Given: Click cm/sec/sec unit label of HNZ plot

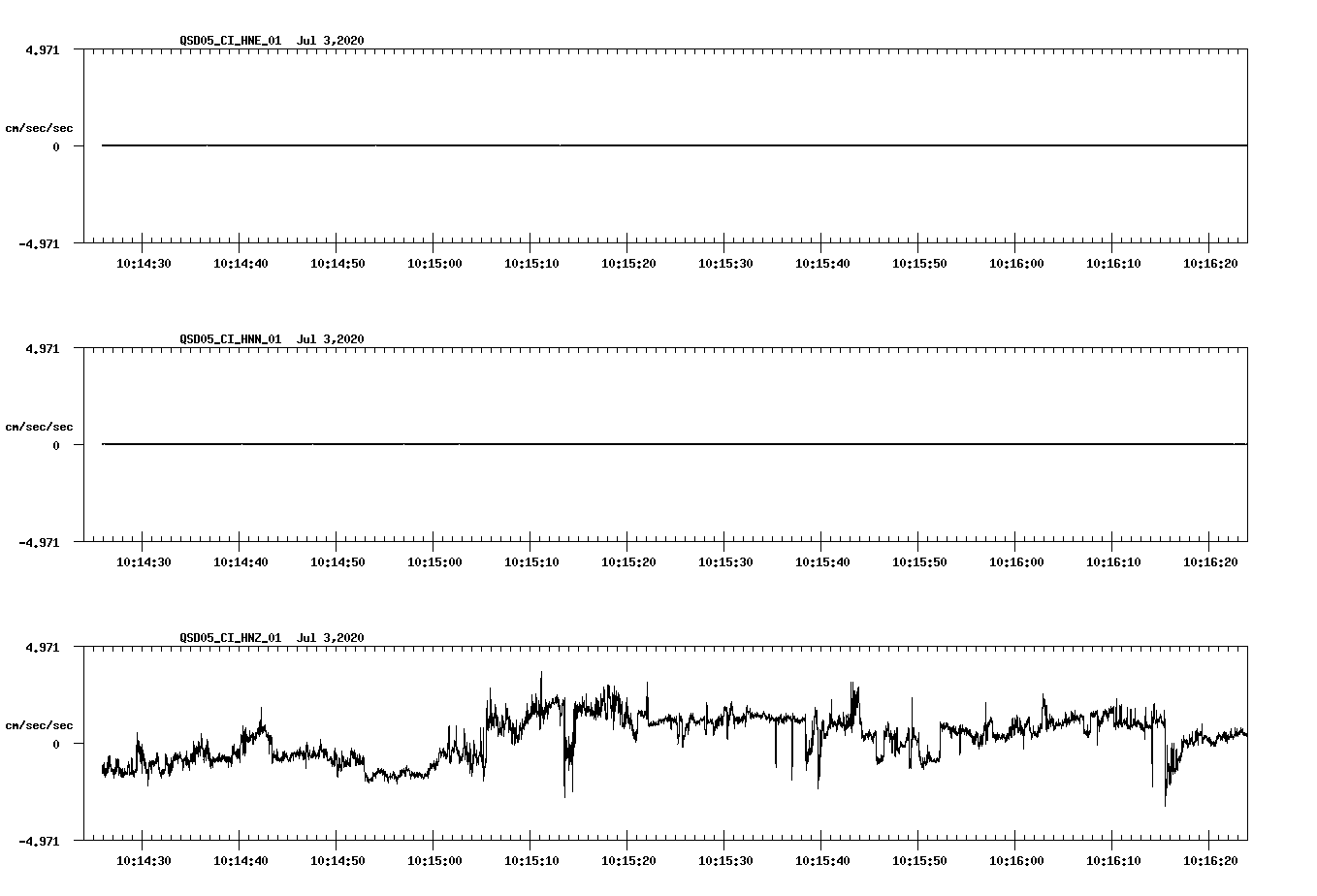Looking at the screenshot, I should point(39,725).
